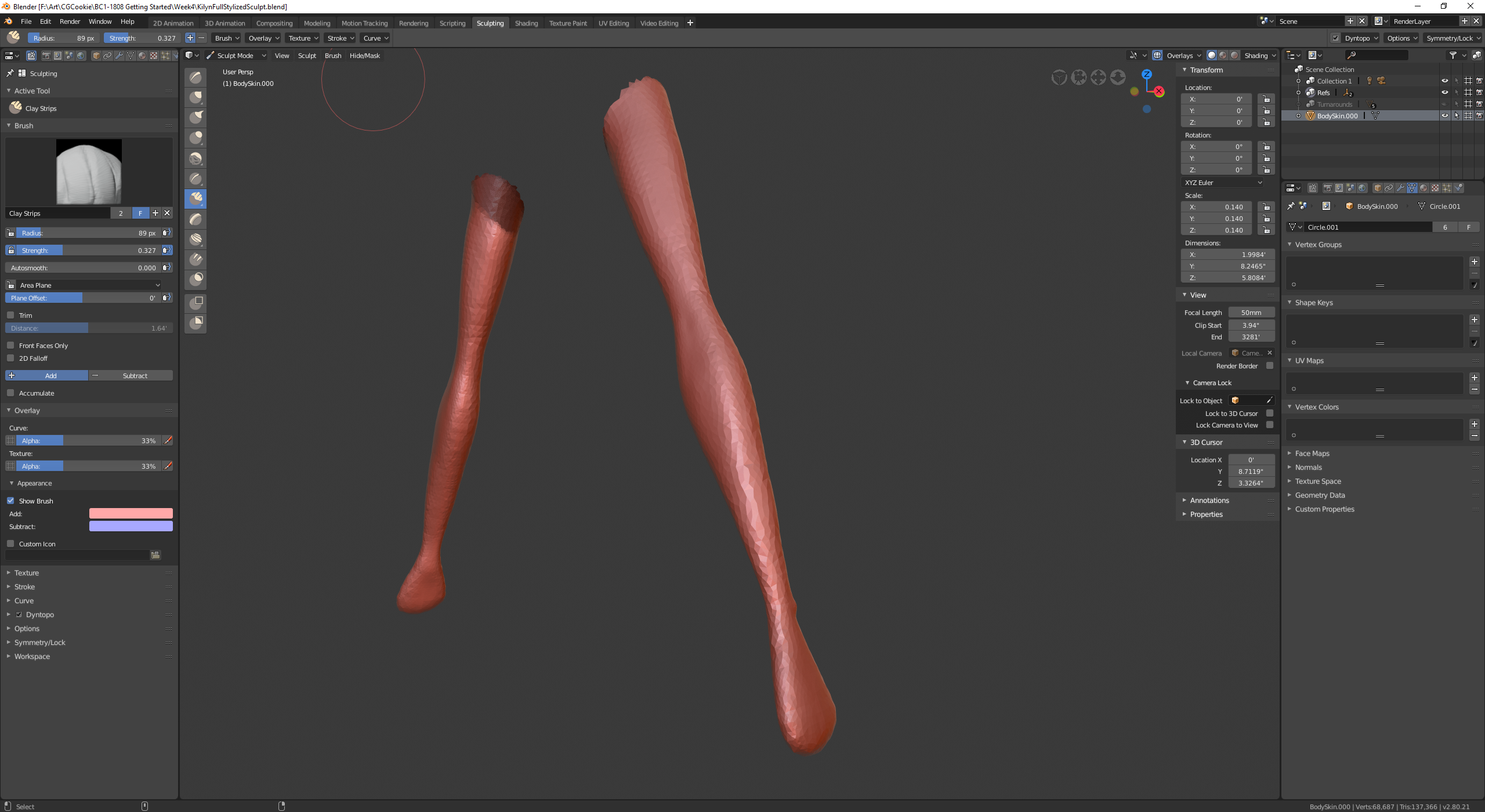This screenshot has height=812, width=1485.
Task: Select the Draw sculpt brush tool
Action: pos(196,77)
